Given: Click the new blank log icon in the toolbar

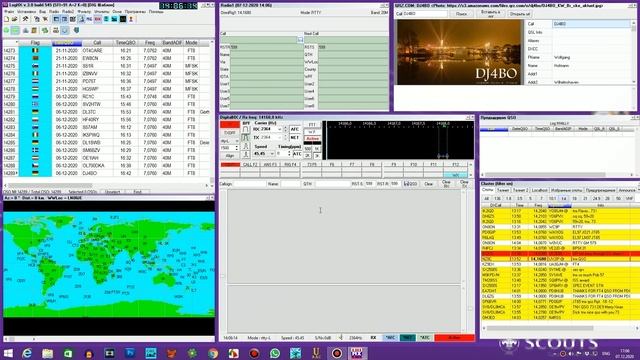Looking at the screenshot, I should pyautogui.click(x=7, y=19).
